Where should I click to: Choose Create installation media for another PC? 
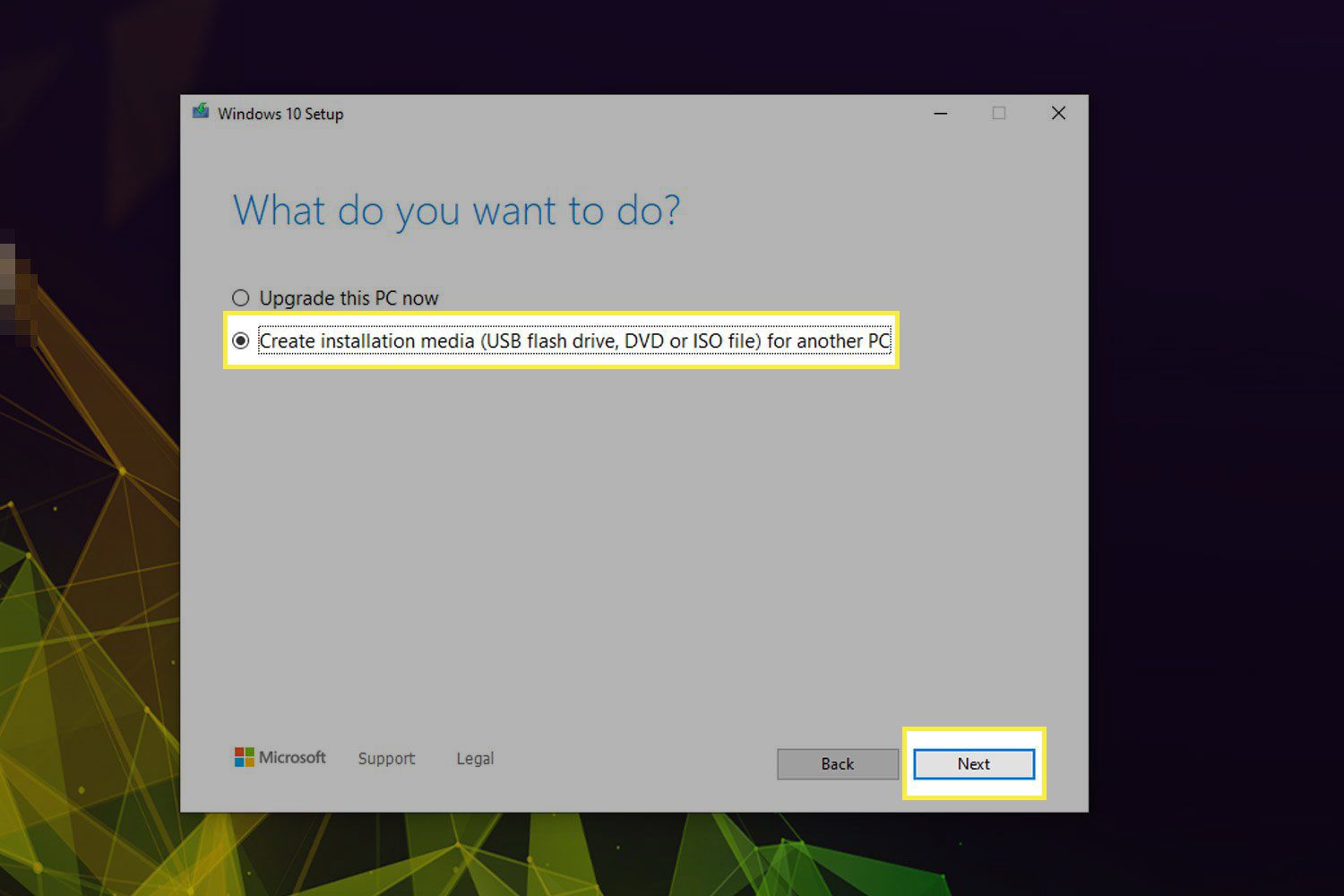pos(561,341)
